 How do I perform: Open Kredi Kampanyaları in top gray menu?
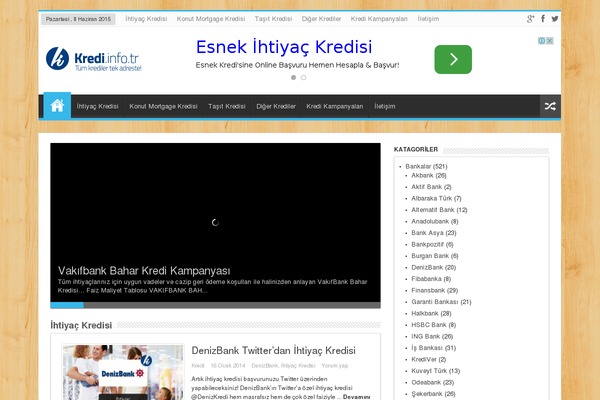click(x=379, y=19)
